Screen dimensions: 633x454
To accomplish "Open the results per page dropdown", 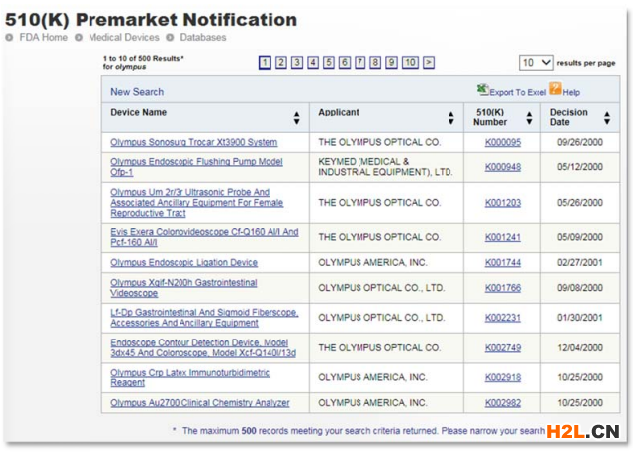I will point(536,62).
